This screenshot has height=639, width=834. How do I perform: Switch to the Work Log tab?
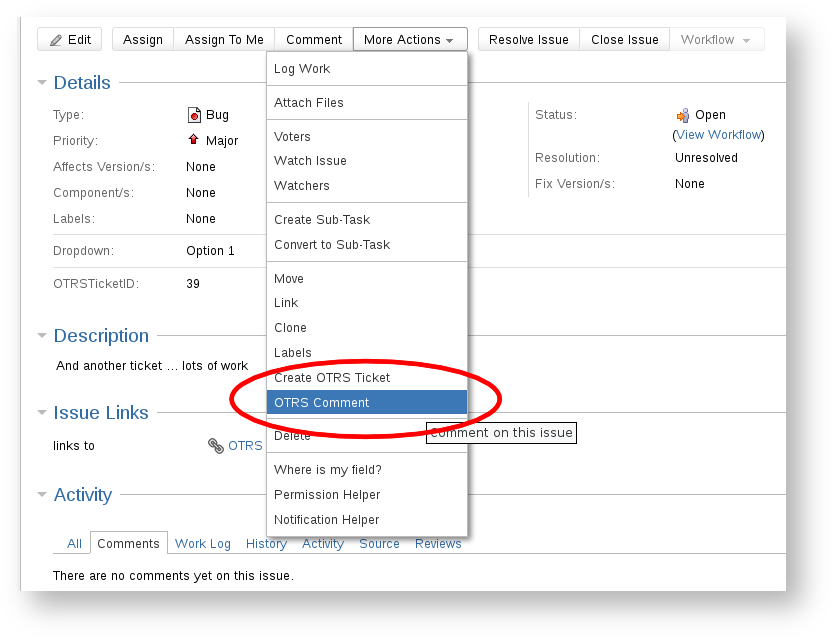coord(203,544)
